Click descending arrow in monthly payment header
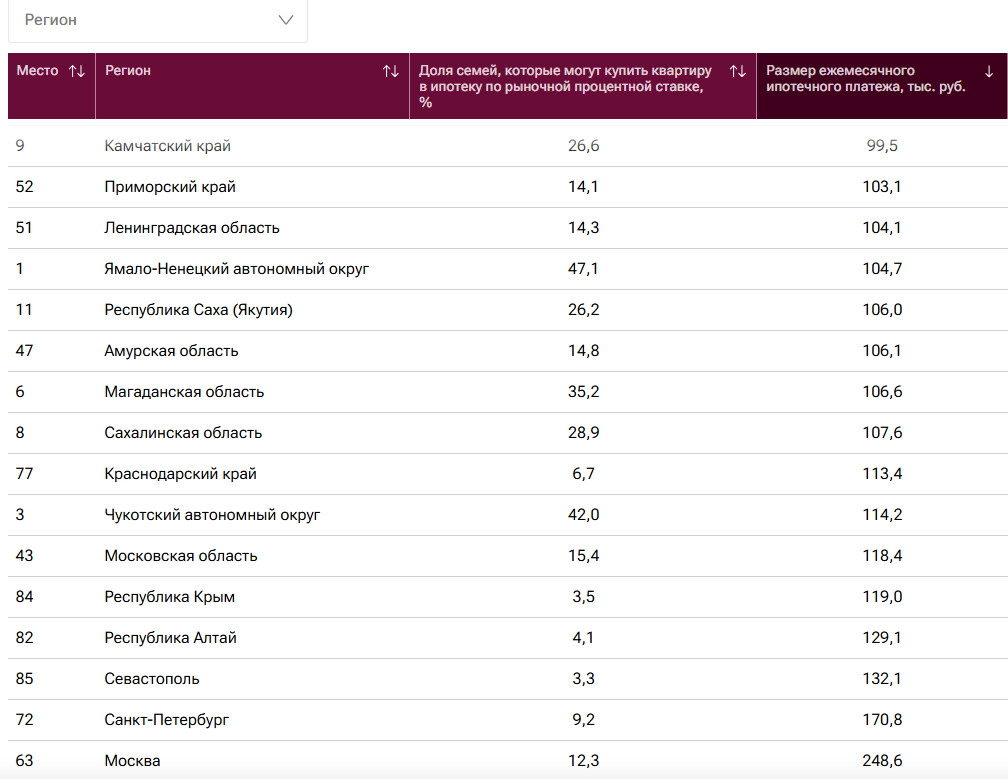 (989, 71)
